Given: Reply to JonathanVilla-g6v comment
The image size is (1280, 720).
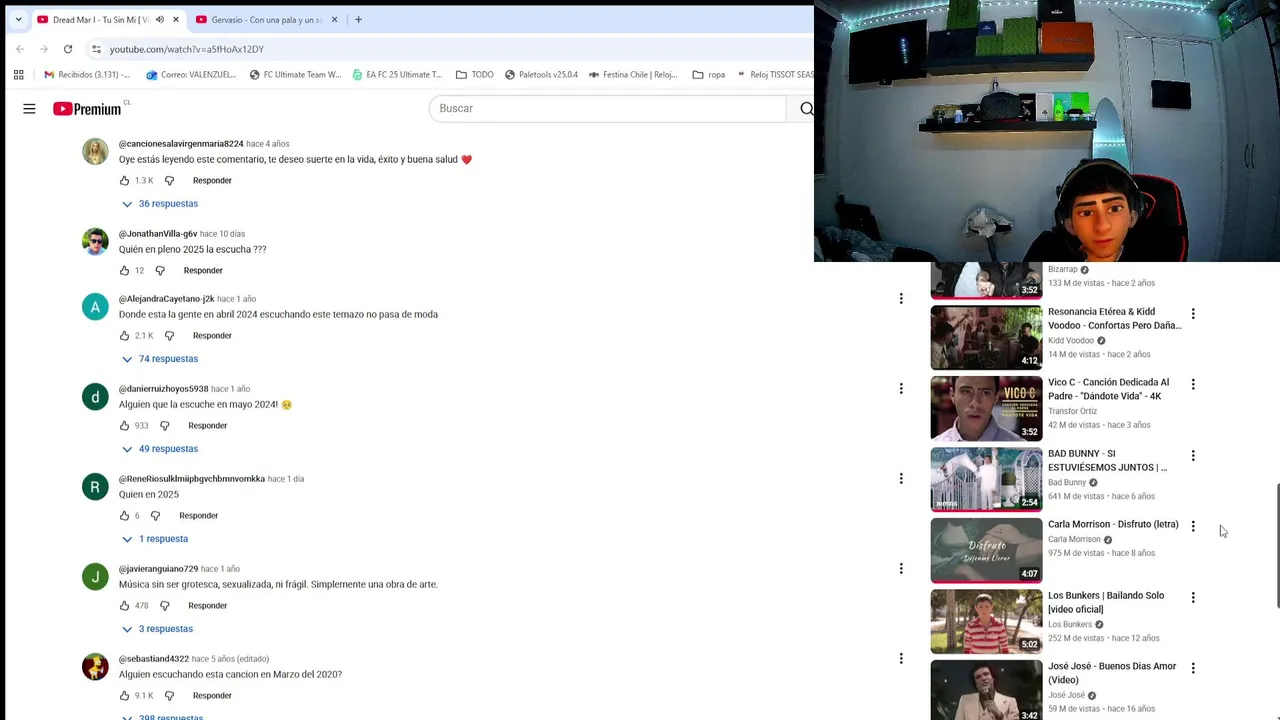Looking at the screenshot, I should pos(203,271).
